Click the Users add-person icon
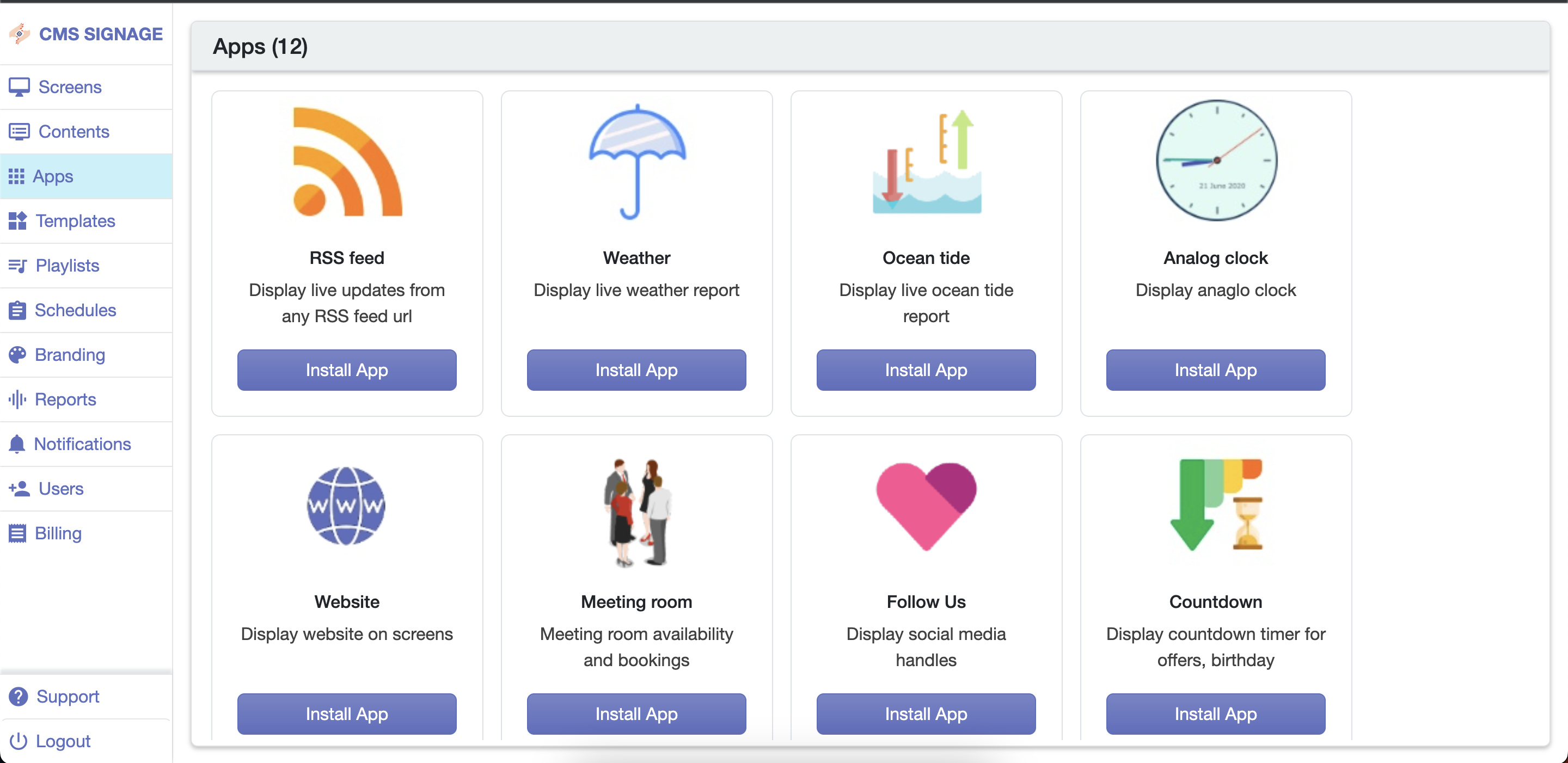The height and width of the screenshot is (763, 1568). 19,489
